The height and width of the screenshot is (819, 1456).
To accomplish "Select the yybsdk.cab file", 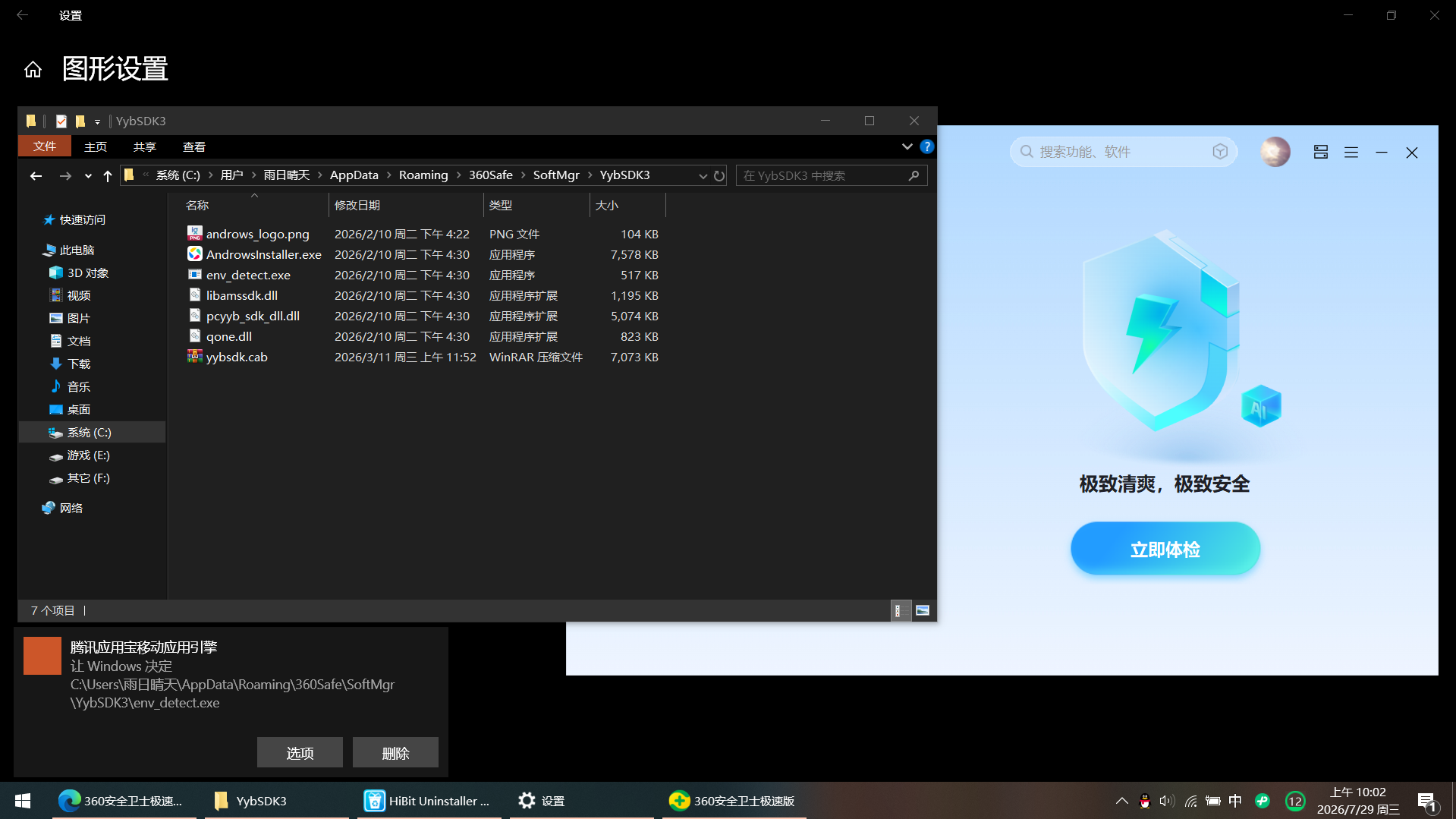I will [x=237, y=357].
